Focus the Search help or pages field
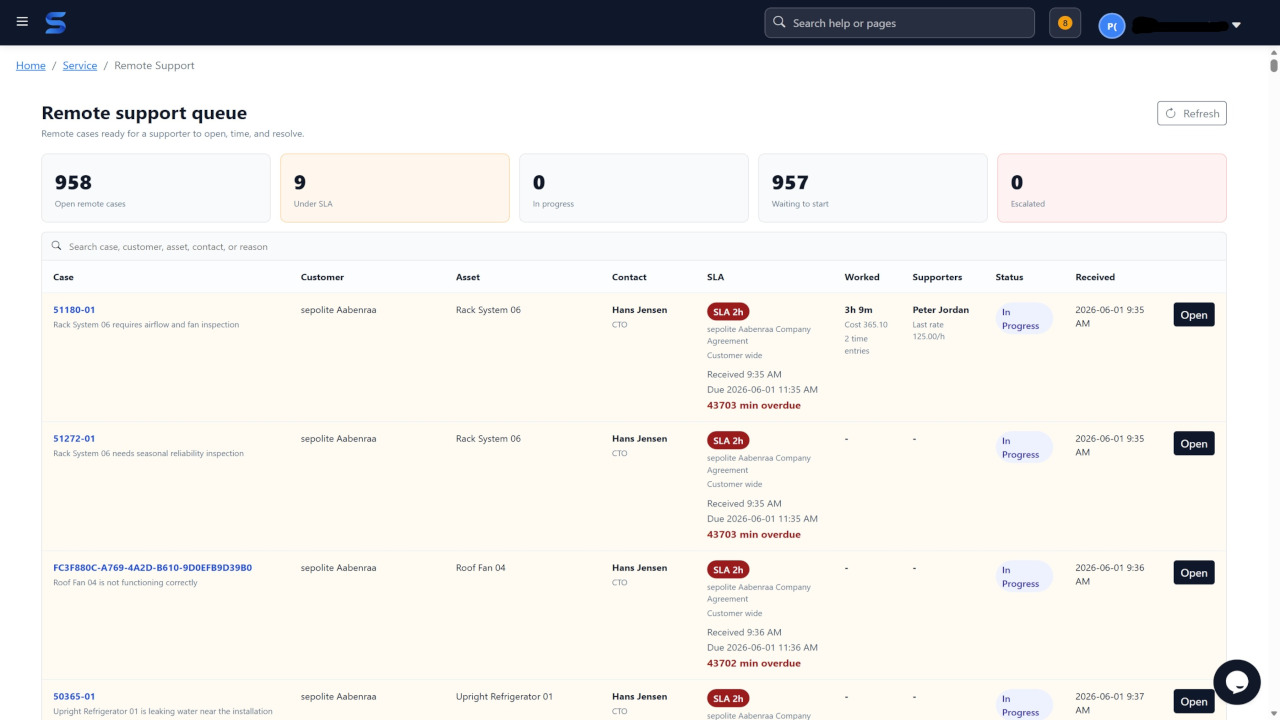1280x720 pixels. click(899, 22)
